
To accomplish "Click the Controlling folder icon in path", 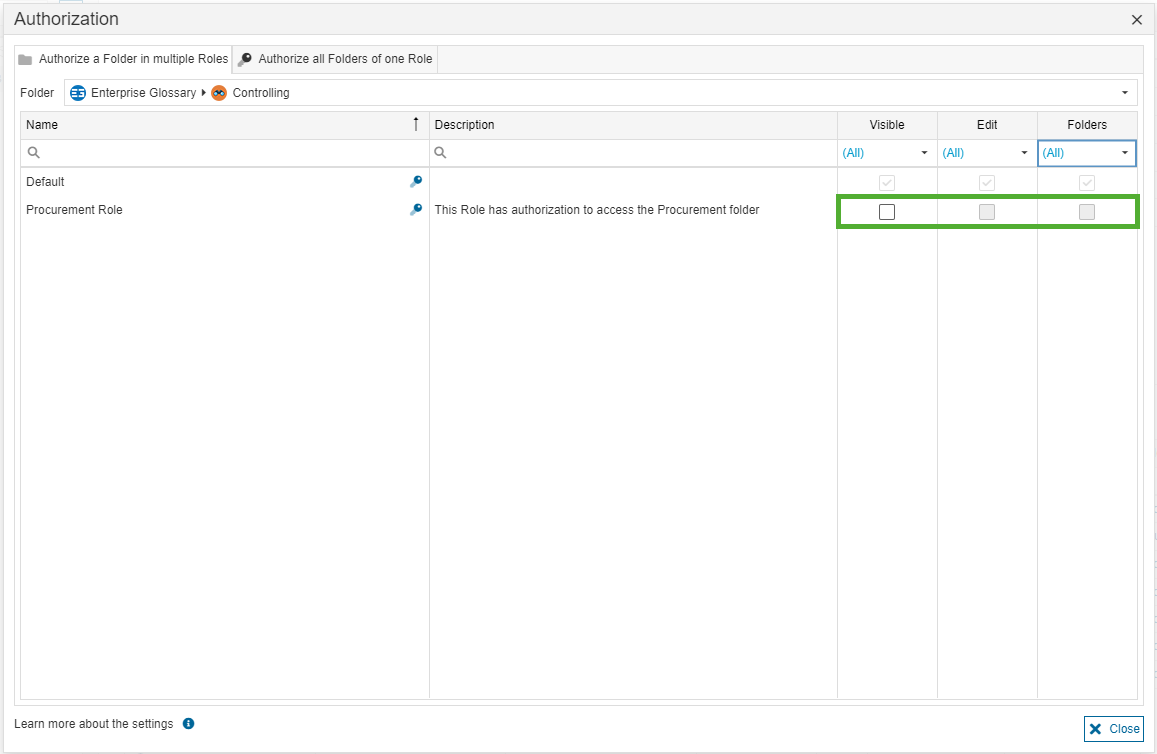I will point(219,93).
